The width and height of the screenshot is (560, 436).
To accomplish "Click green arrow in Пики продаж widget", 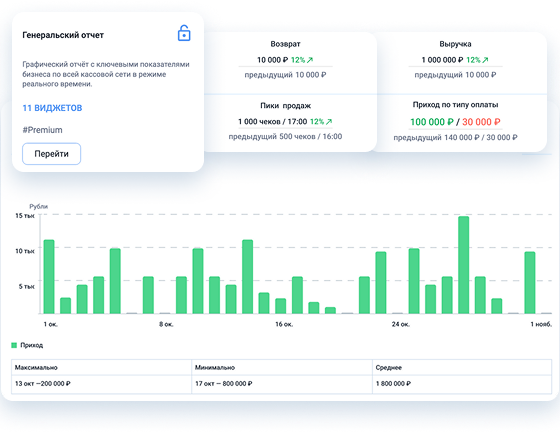I will (x=329, y=122).
